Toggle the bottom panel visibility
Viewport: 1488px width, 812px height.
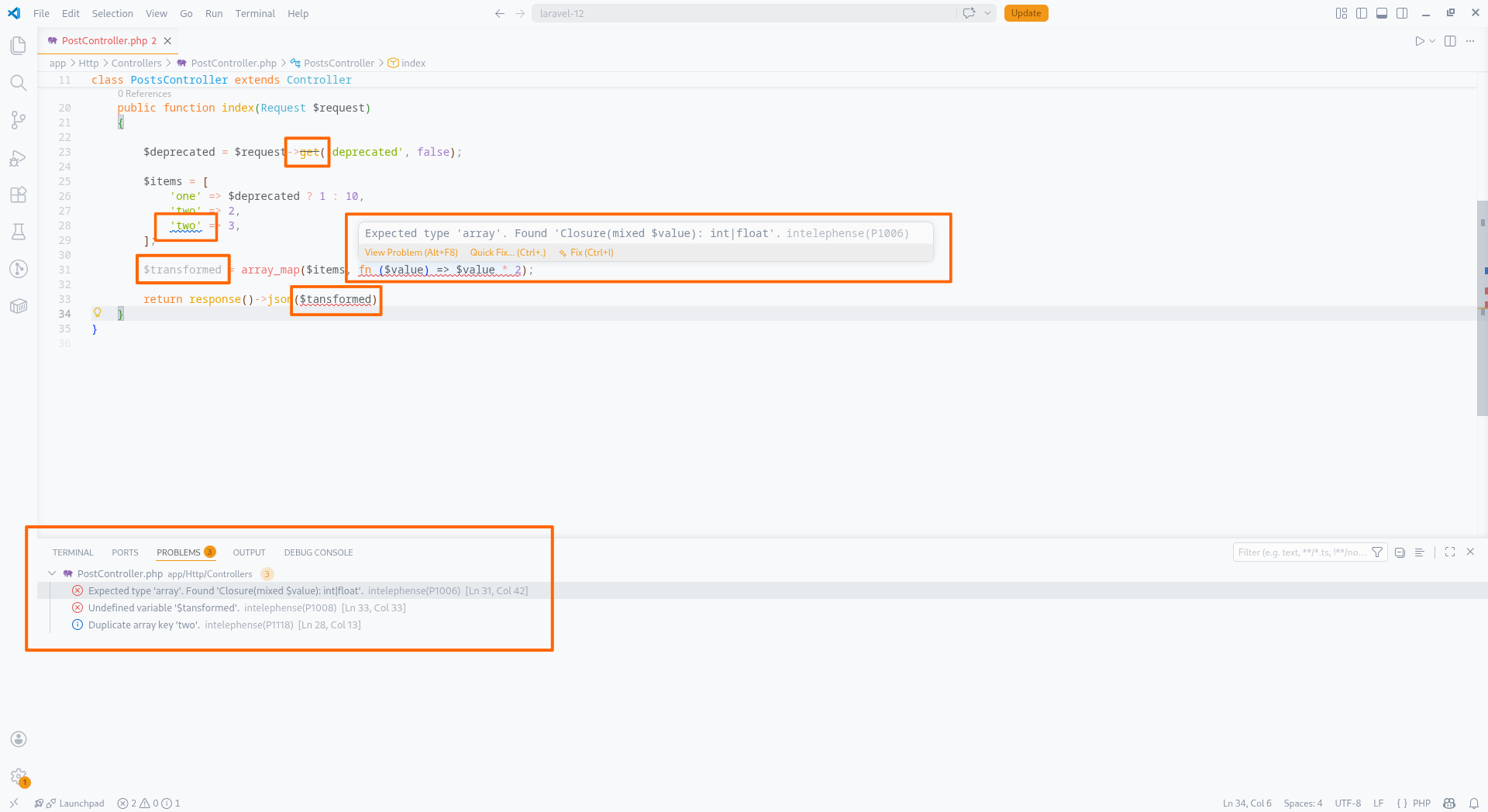(x=1382, y=13)
